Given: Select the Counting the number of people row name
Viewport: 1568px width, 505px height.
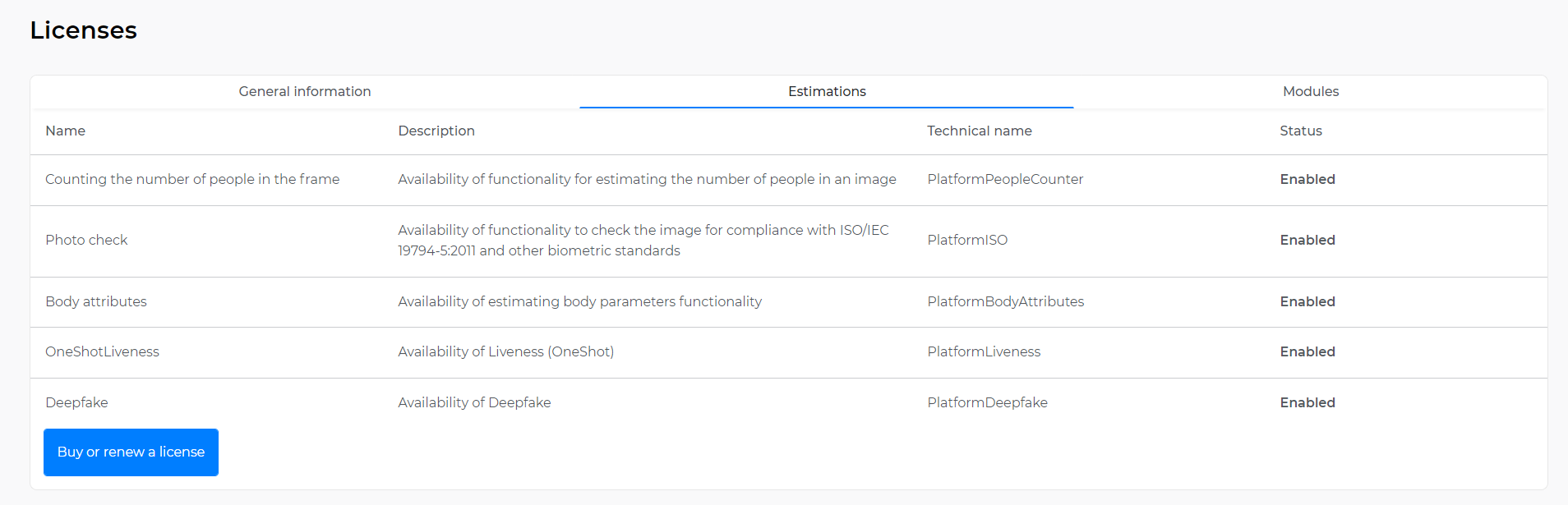Looking at the screenshot, I should click(192, 179).
